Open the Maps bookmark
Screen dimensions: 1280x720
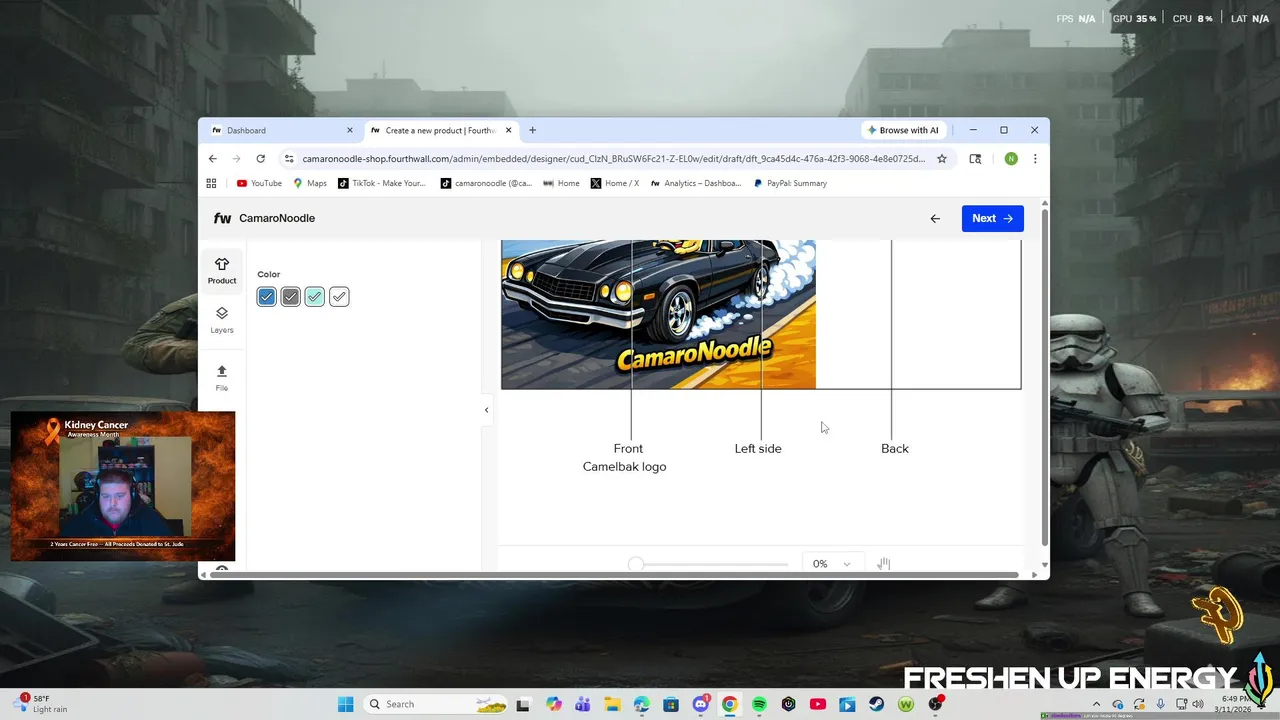(x=310, y=183)
